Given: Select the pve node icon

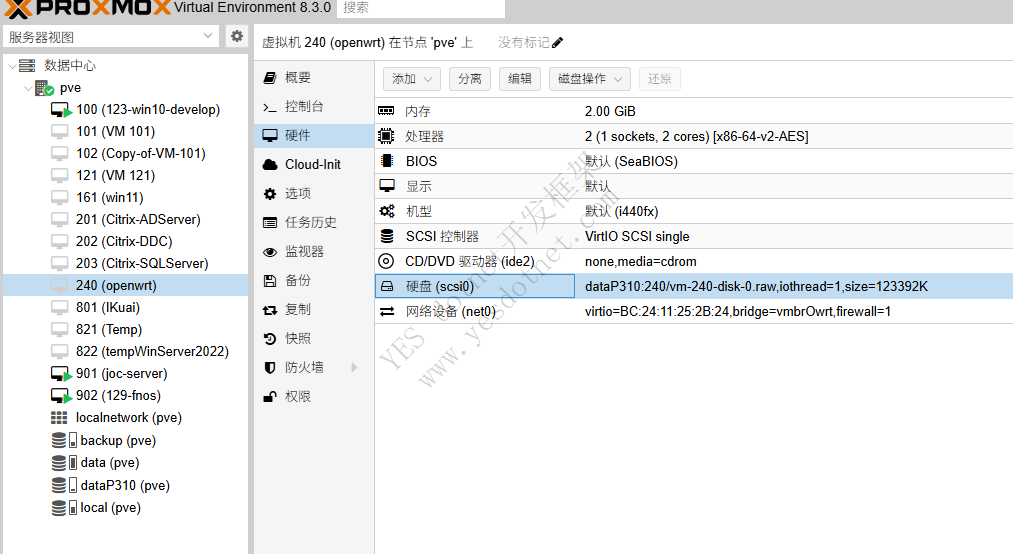Looking at the screenshot, I should [x=45, y=88].
